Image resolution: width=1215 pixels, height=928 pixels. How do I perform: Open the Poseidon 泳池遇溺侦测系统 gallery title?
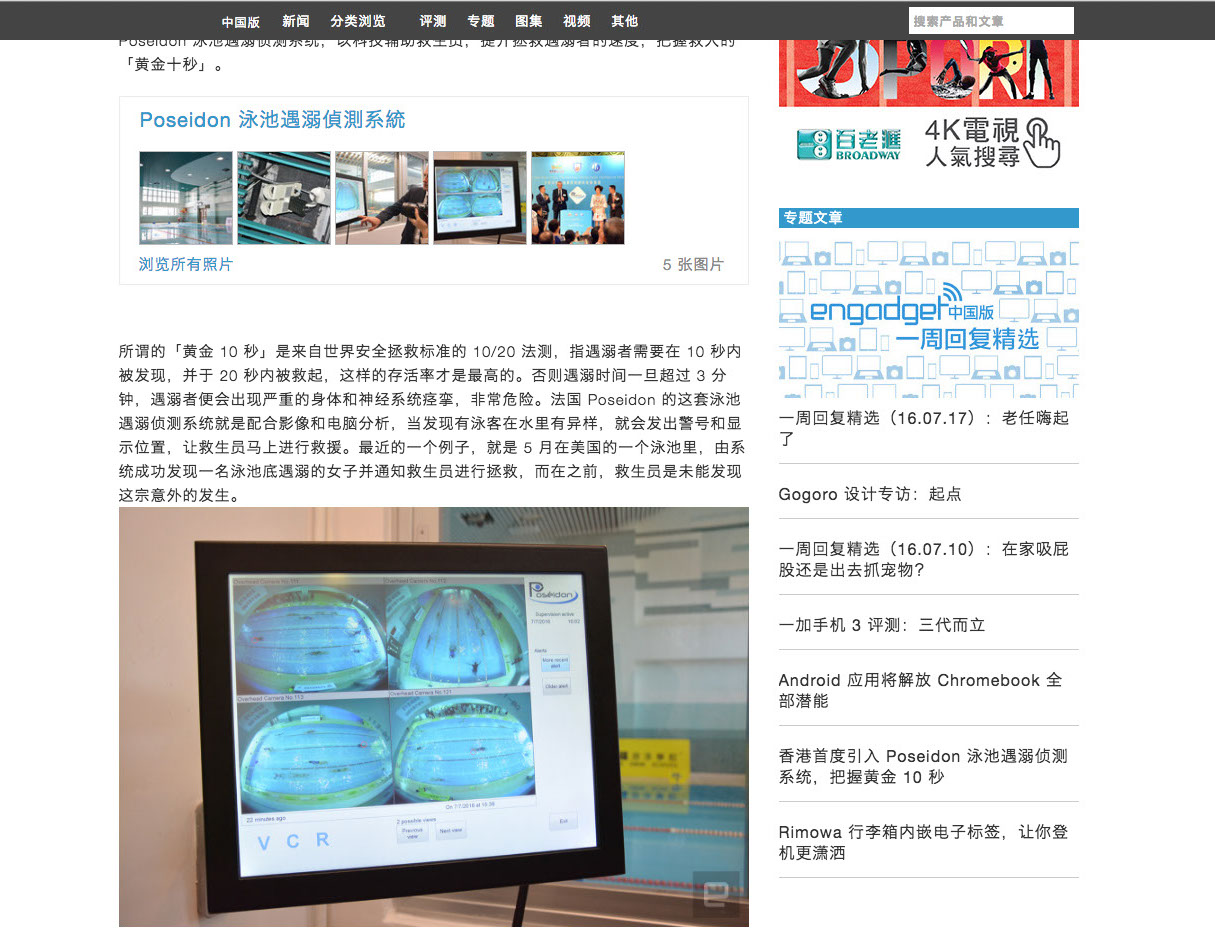[x=272, y=120]
